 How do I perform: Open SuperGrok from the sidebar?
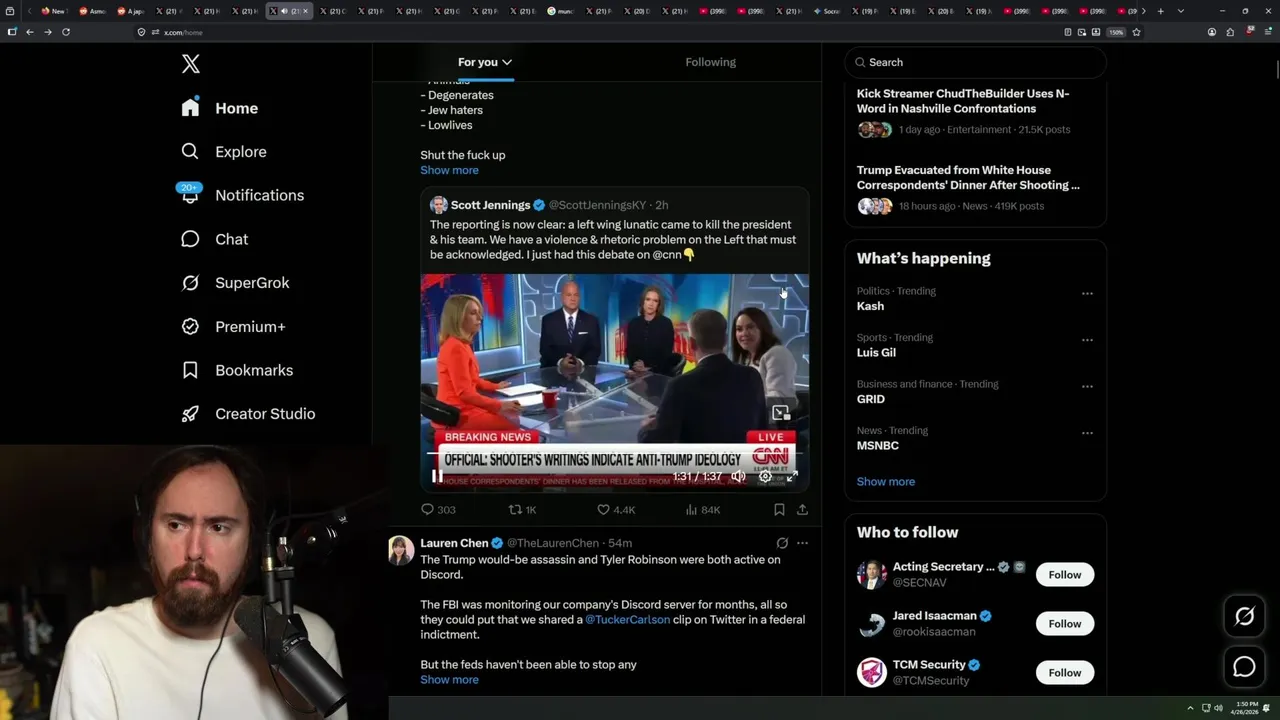pos(235,283)
